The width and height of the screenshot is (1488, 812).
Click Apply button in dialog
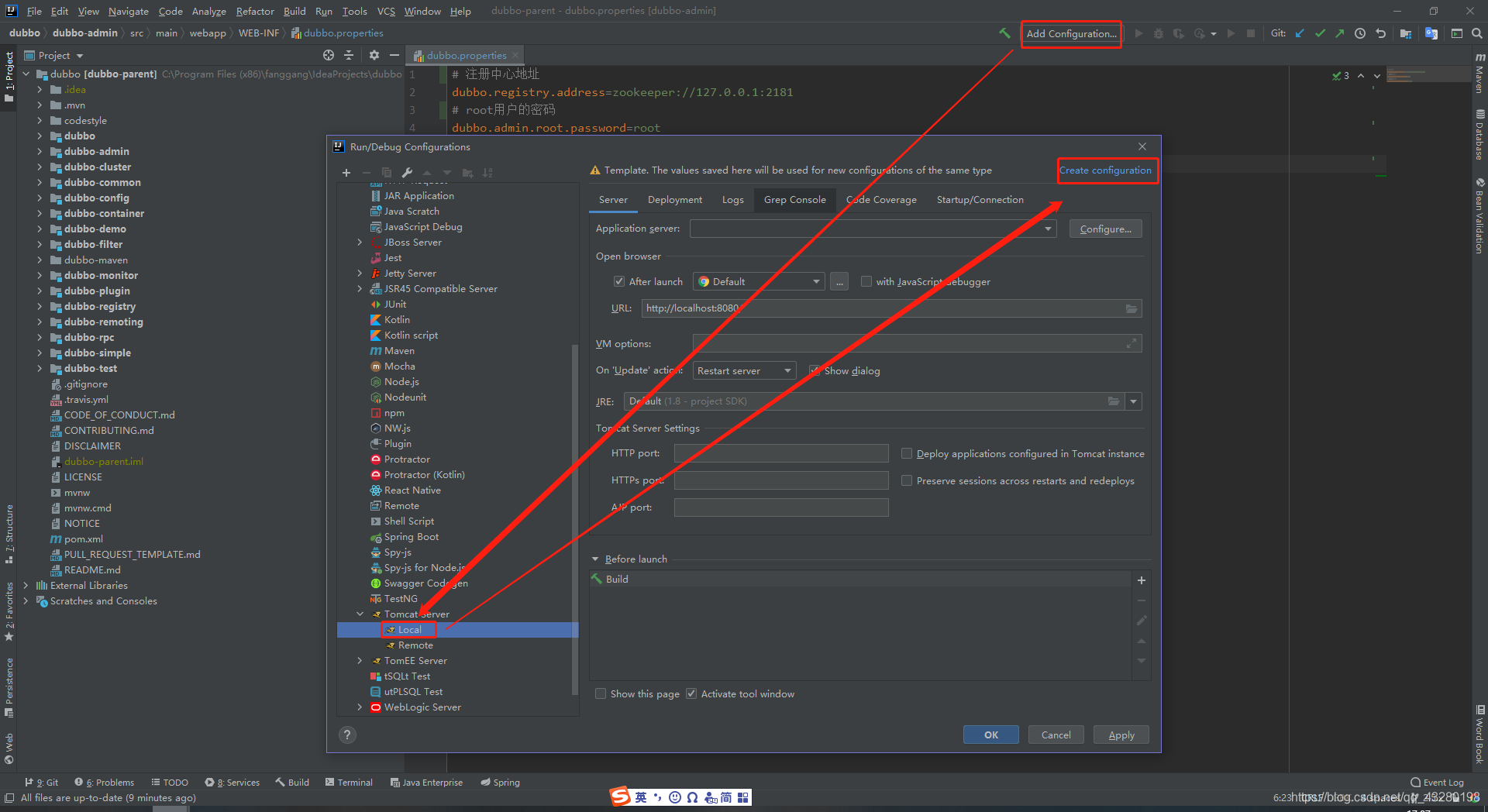click(1121, 735)
